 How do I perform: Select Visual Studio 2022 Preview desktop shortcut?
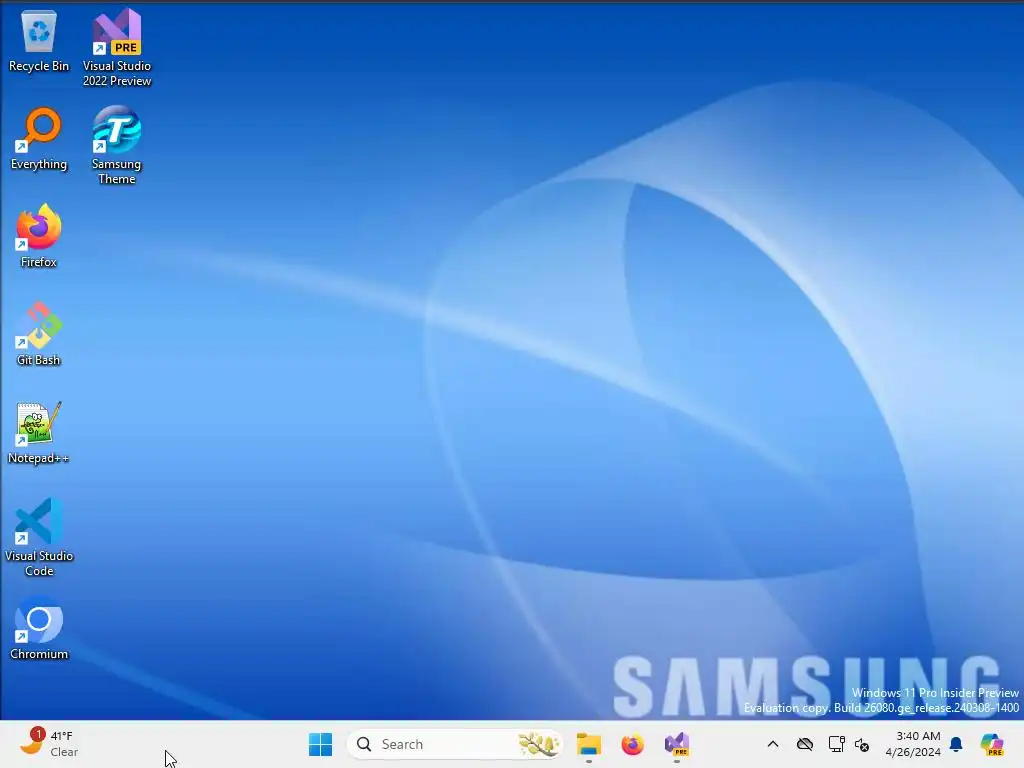pyautogui.click(x=117, y=47)
